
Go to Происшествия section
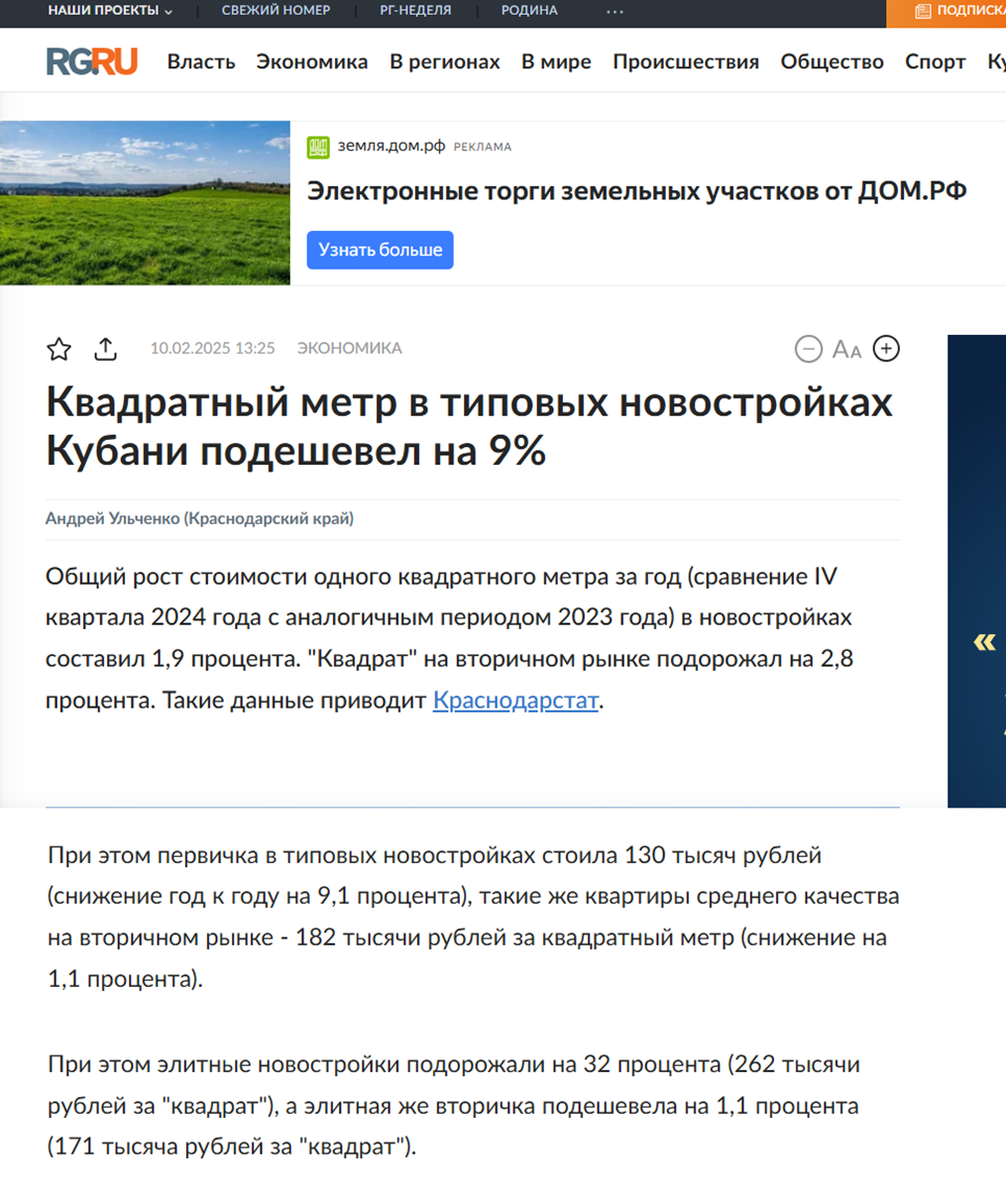pos(686,62)
